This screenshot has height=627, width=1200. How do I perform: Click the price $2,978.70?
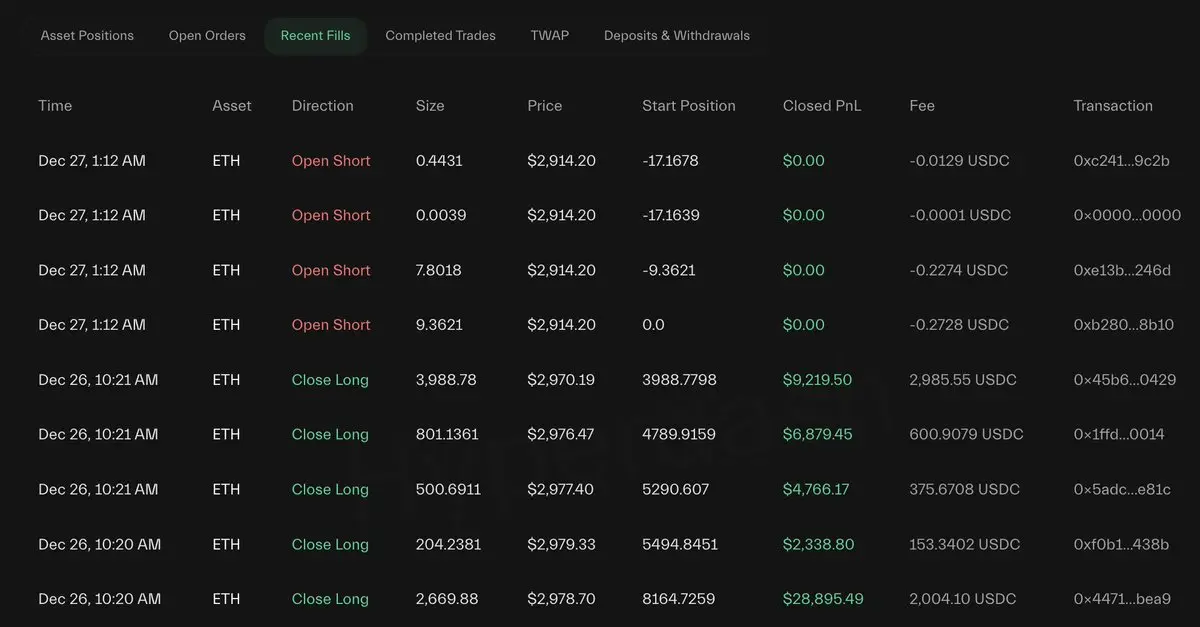pyautogui.click(x=561, y=599)
